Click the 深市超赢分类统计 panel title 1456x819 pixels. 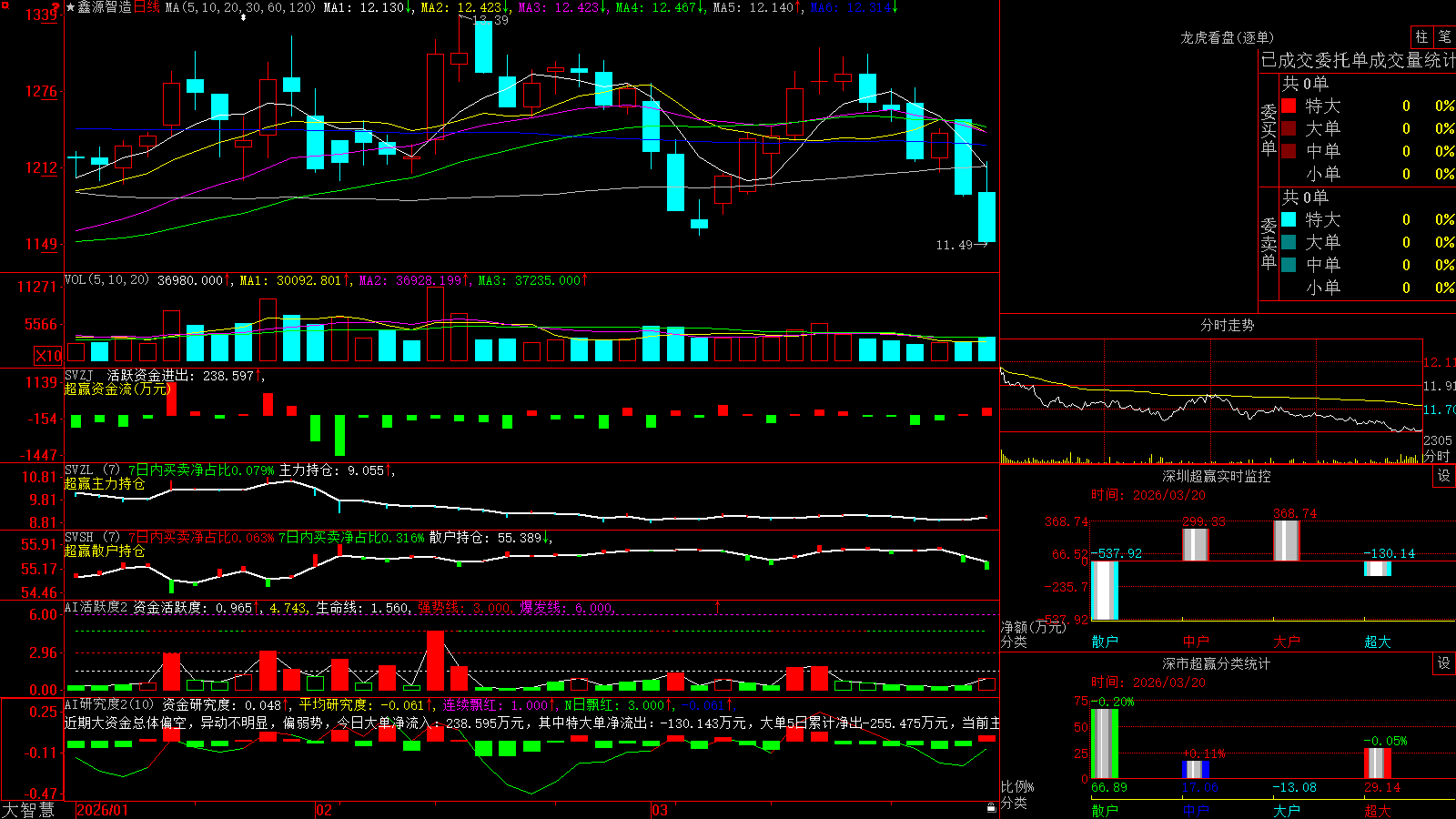click(x=1217, y=663)
